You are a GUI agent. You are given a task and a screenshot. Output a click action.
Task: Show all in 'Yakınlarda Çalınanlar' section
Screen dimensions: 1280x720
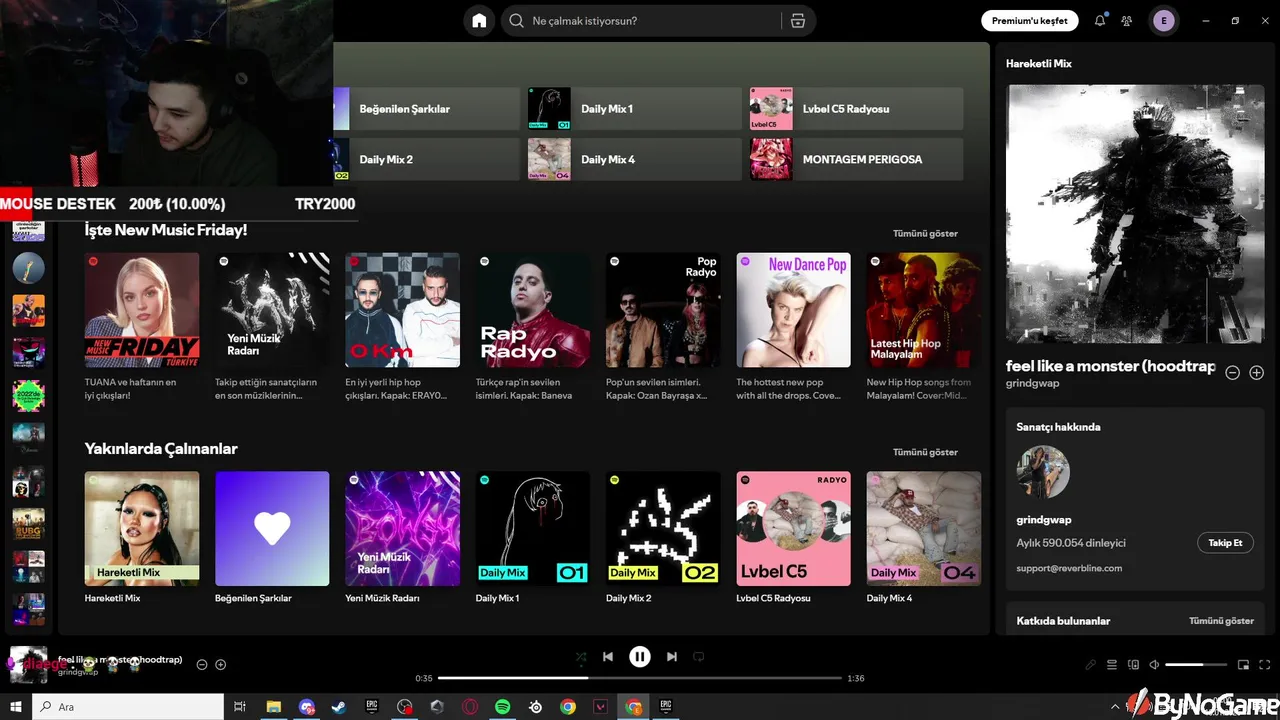coord(925,452)
